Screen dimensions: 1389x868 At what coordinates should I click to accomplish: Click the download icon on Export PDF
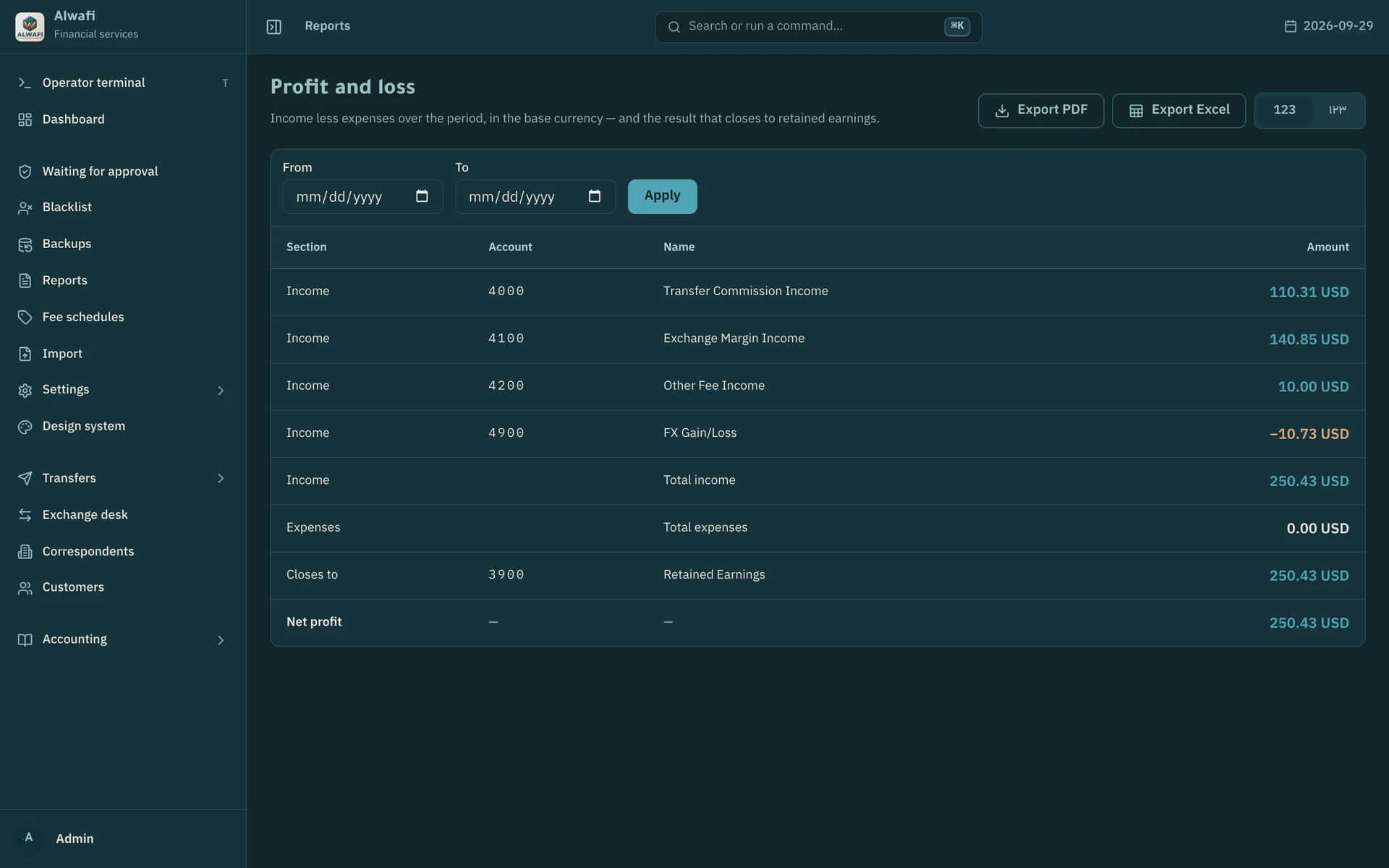1002,111
